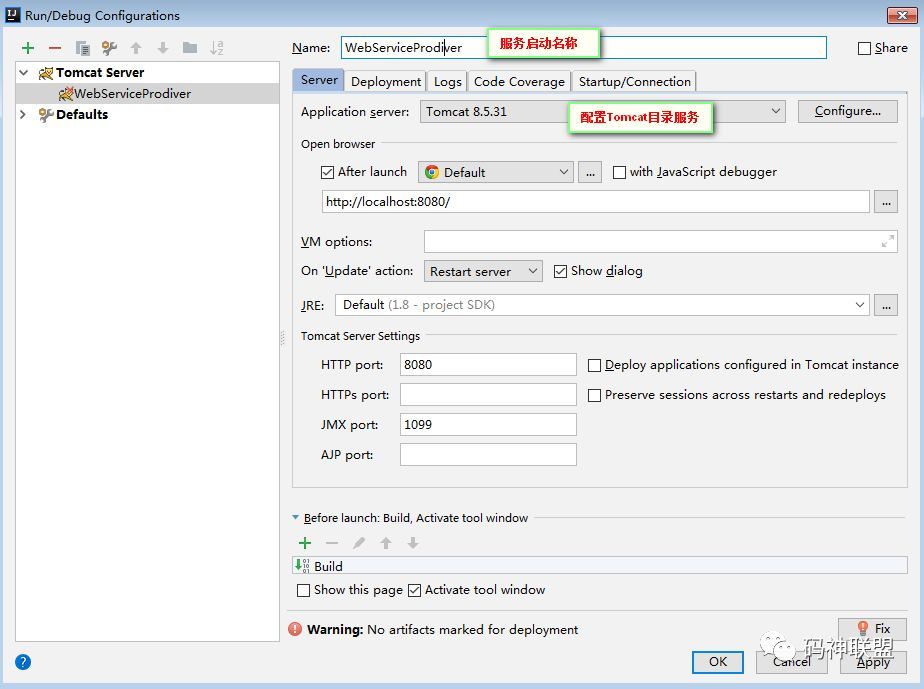924x689 pixels.
Task: Click browse button next to JRE field
Action: click(x=886, y=305)
